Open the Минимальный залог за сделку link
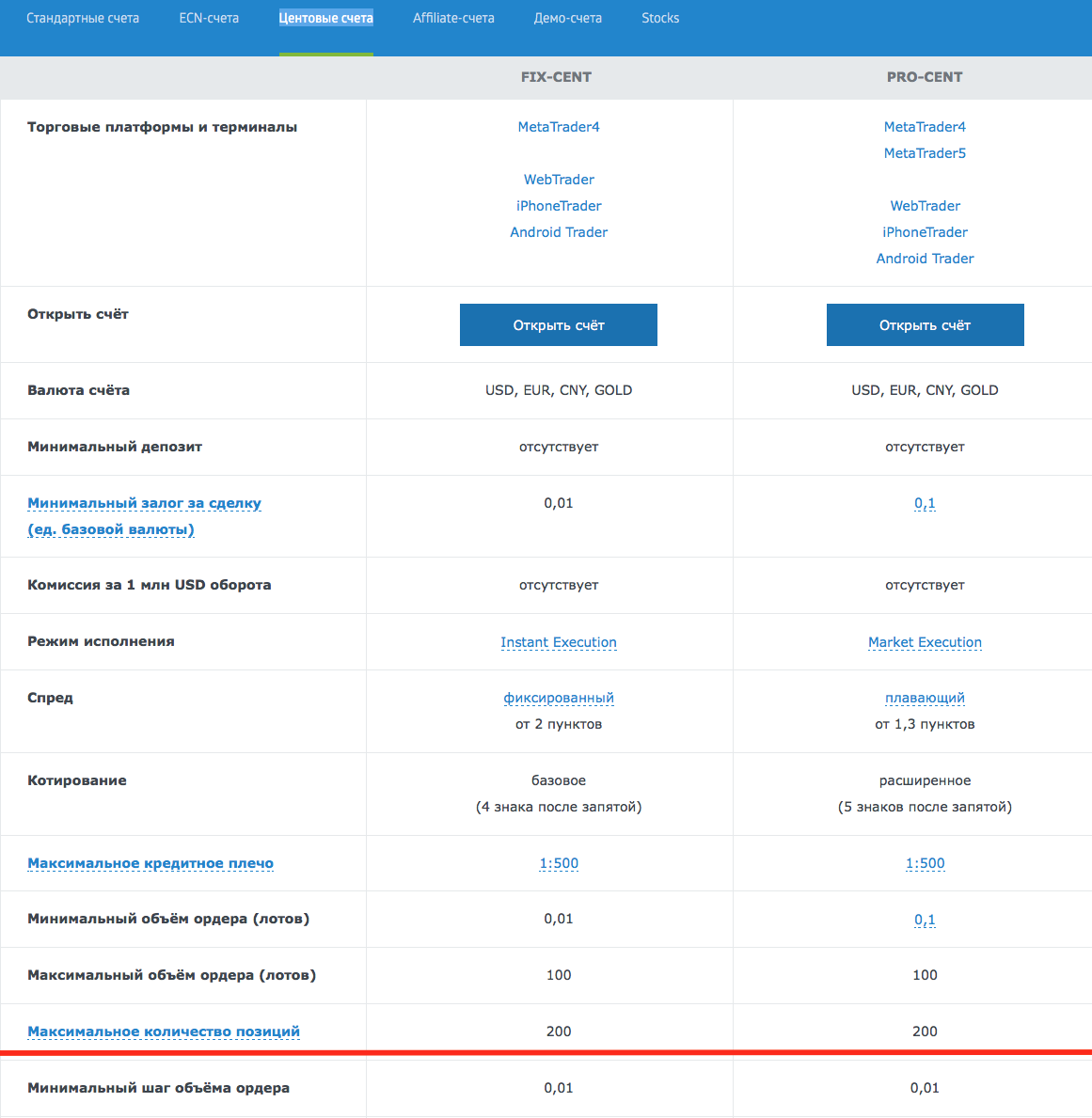This screenshot has height=1118, width=1092. pos(144,516)
